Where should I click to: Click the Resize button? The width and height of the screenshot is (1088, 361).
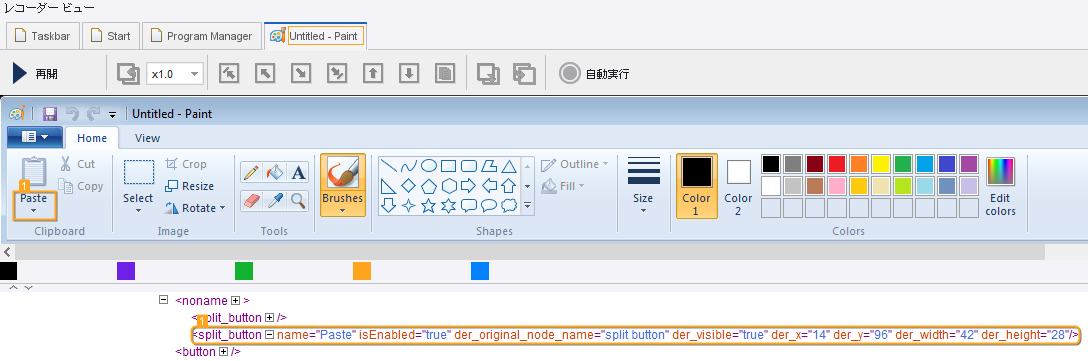coord(189,186)
